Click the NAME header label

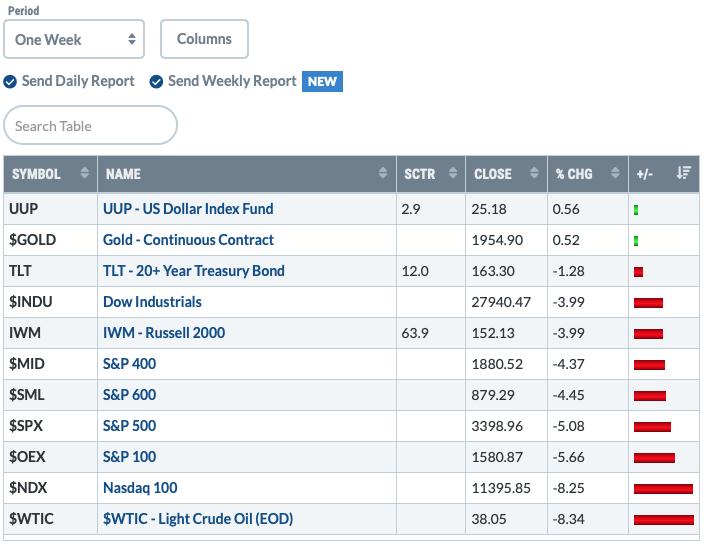coord(123,174)
